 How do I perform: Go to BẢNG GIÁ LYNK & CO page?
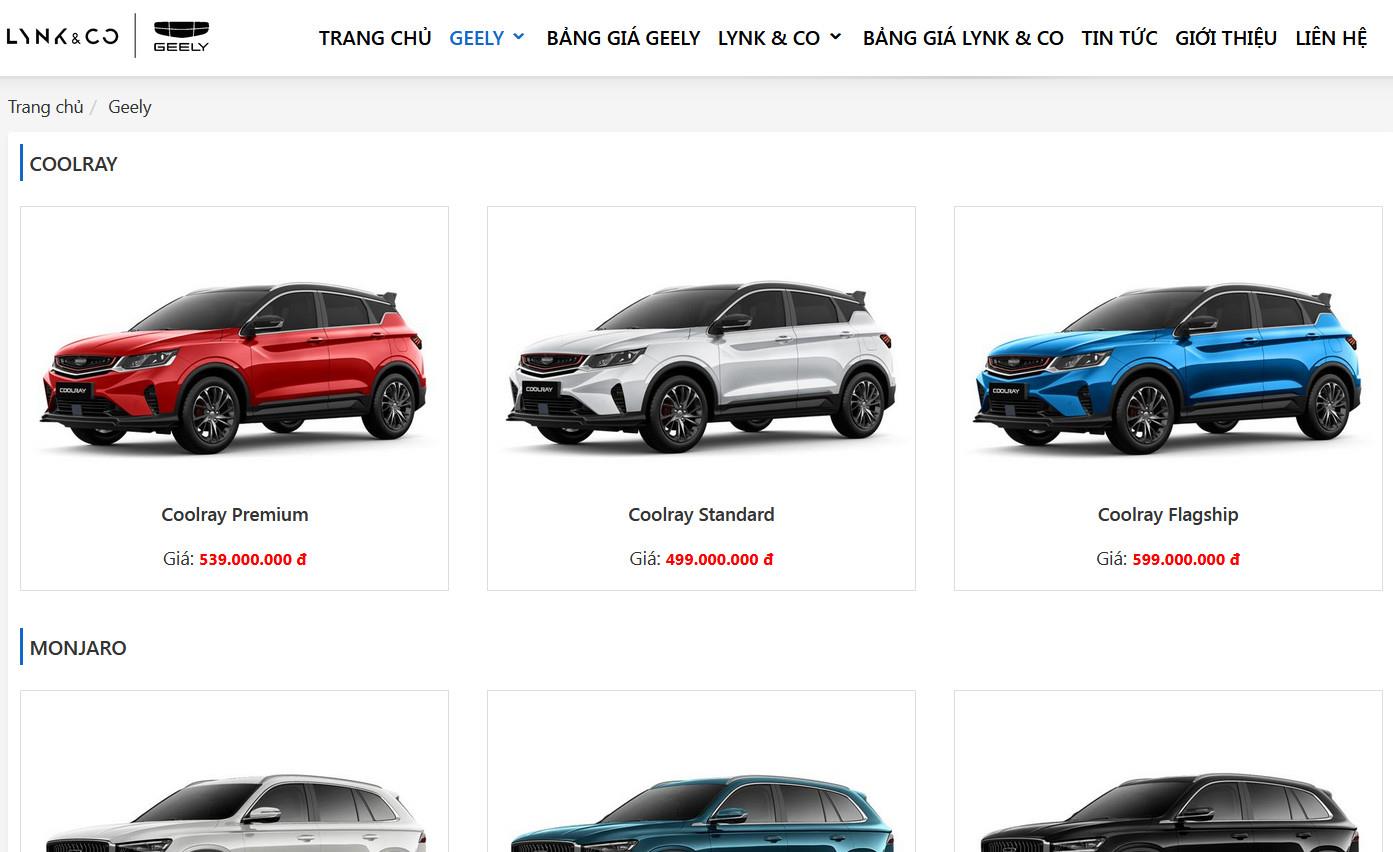coord(963,38)
